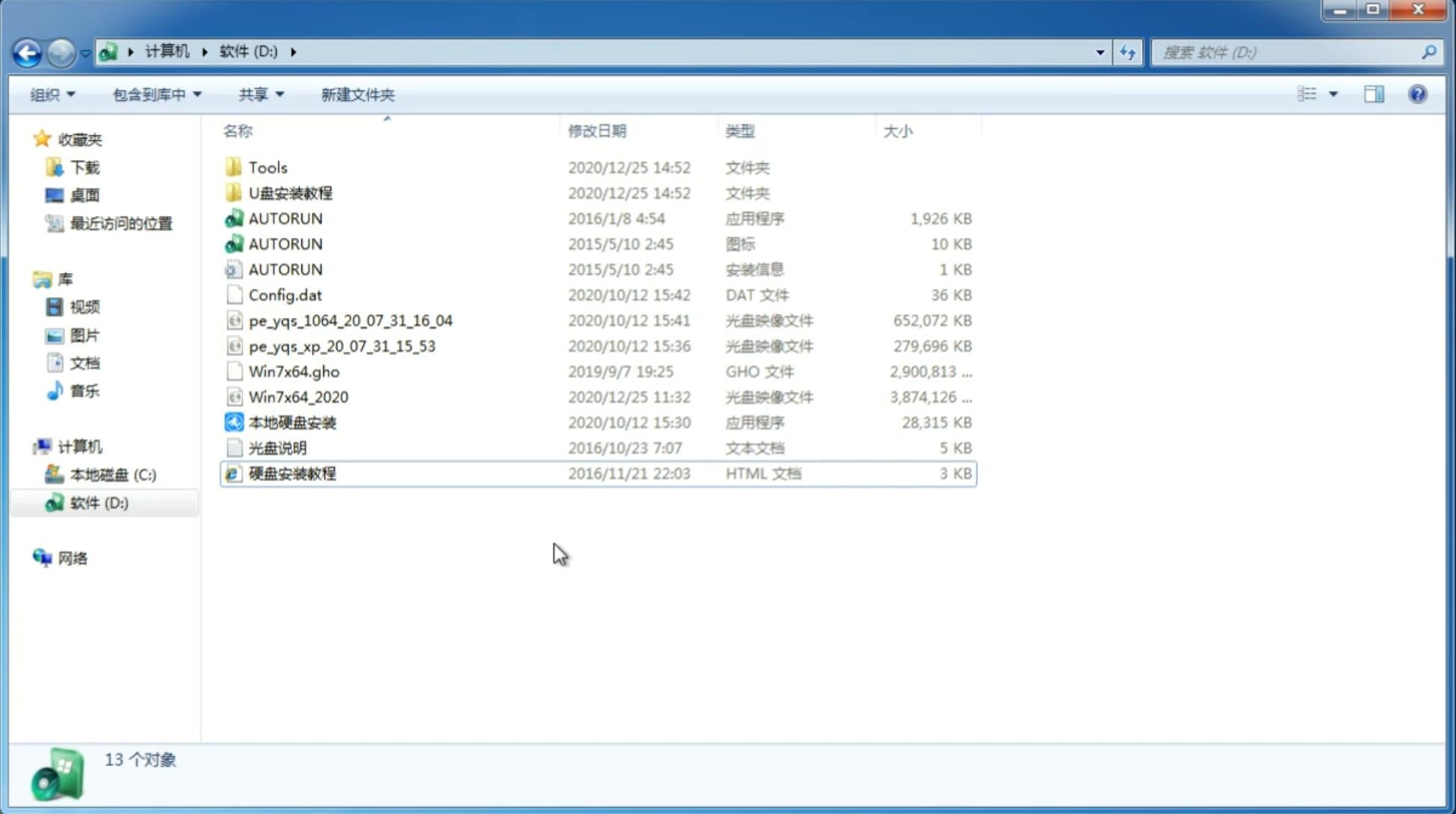
Task: Open pe_yqs_1064 disc image file
Action: 350,320
